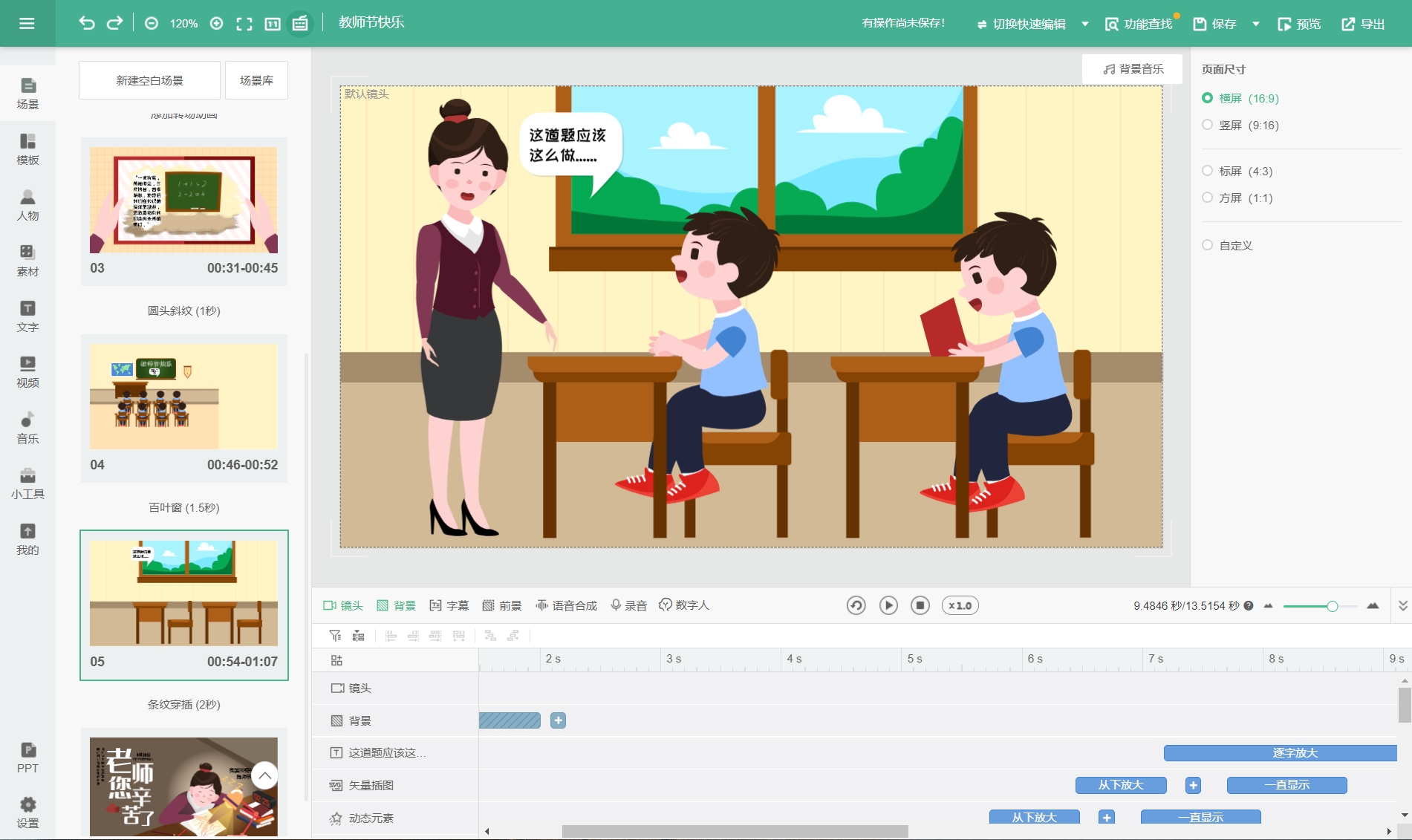Set canvas to 1:1 actual size

tap(273, 24)
